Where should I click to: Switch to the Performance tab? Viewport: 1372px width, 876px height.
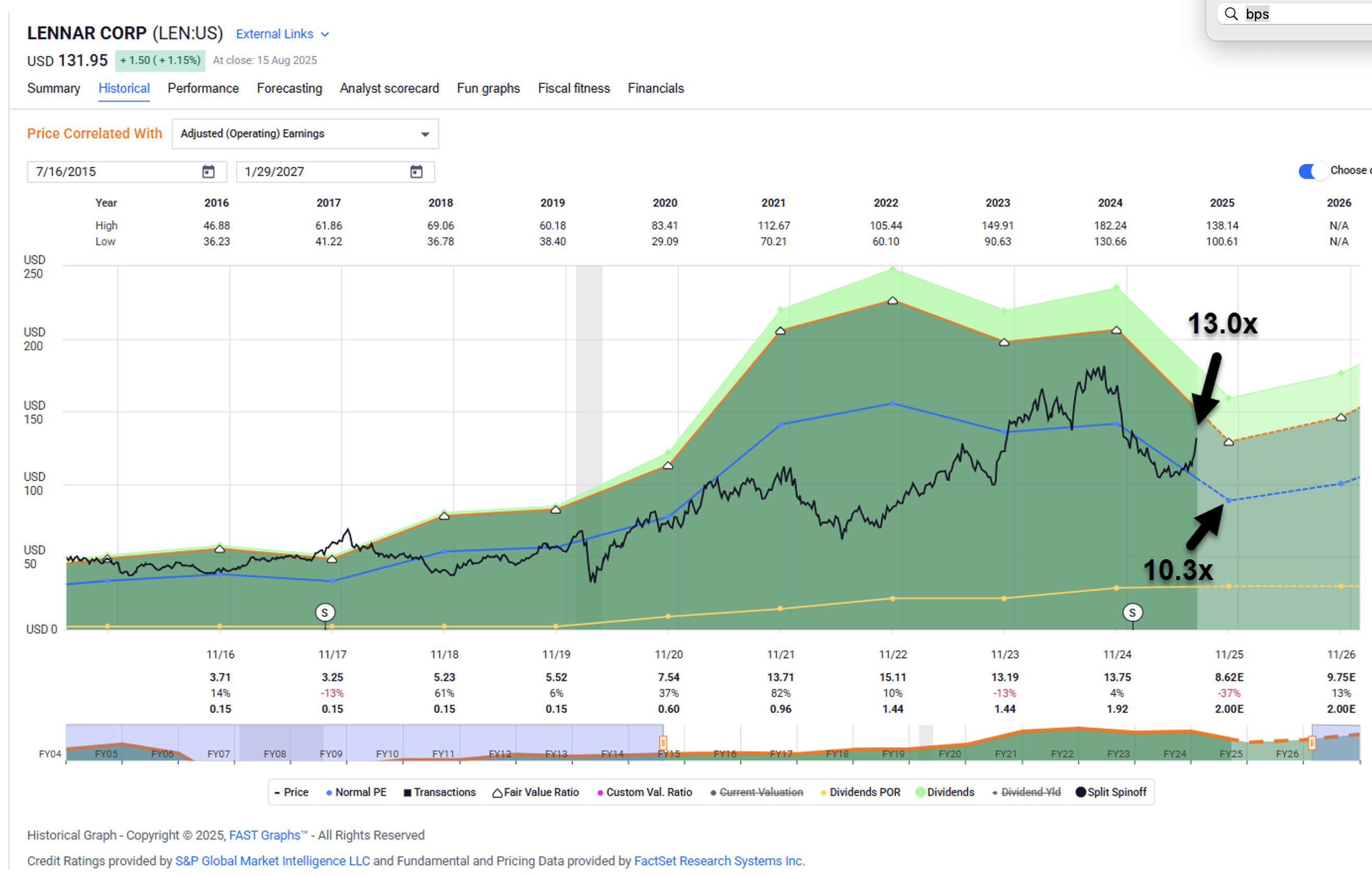203,88
